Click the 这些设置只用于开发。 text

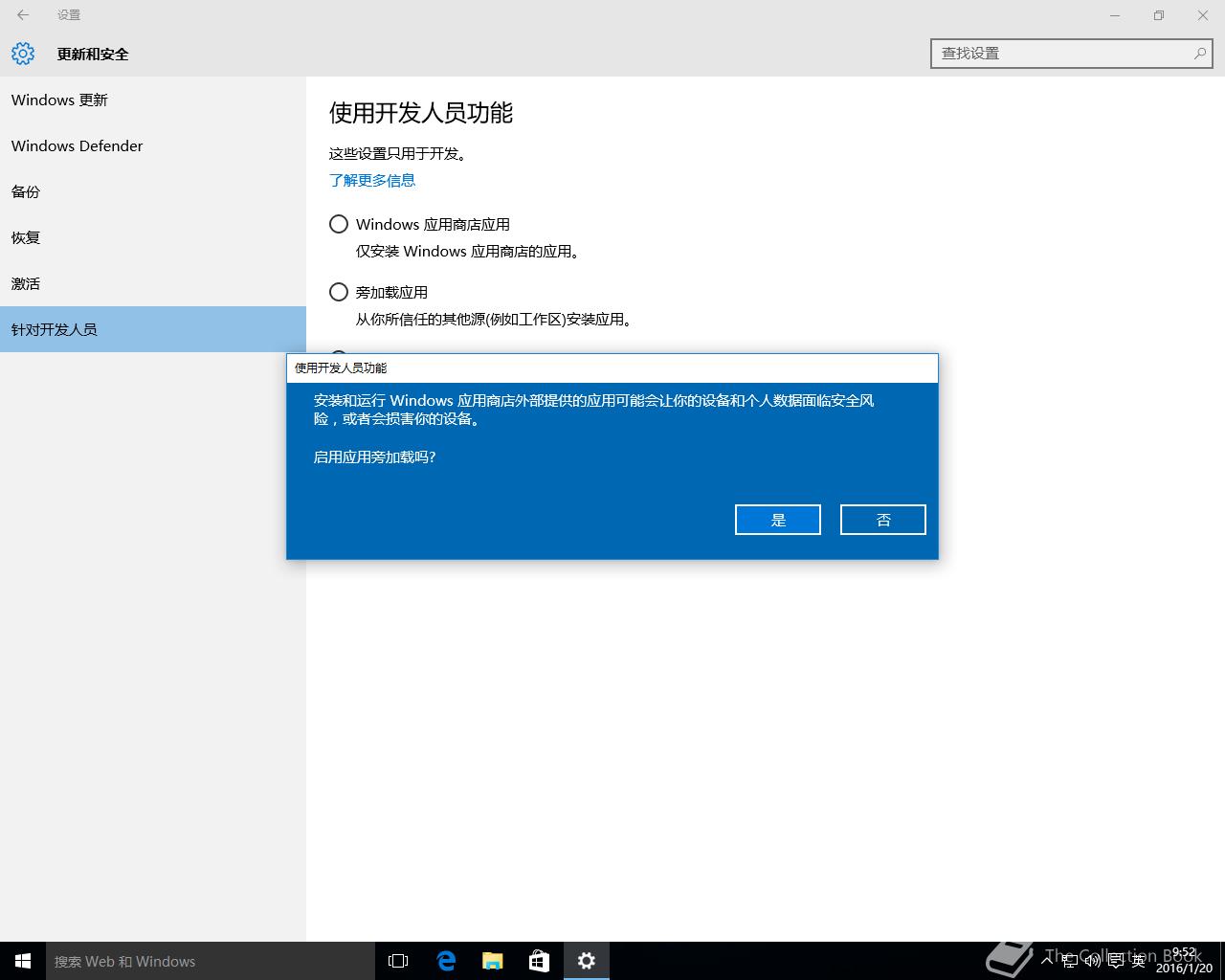[398, 153]
